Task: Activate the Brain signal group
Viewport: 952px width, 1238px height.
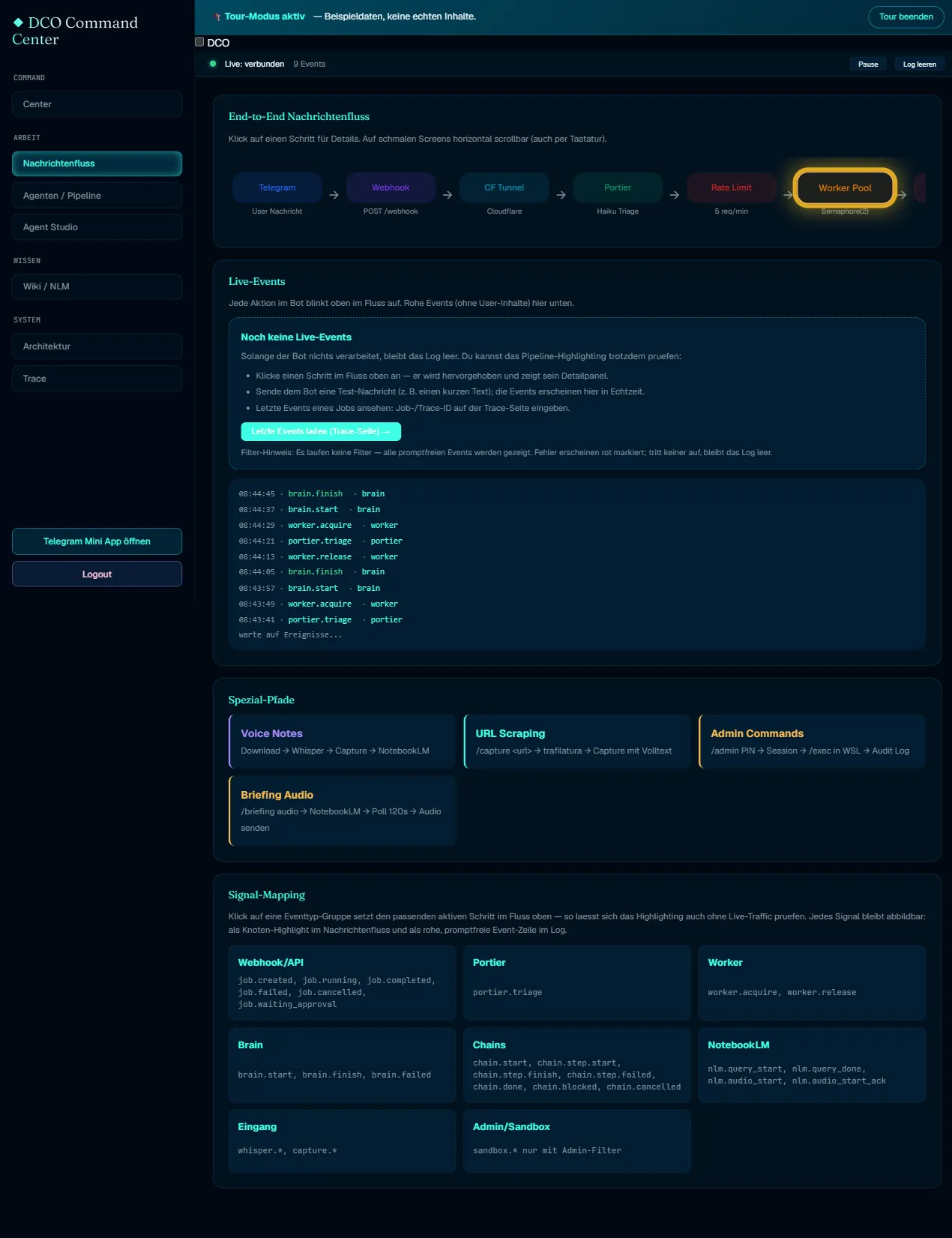Action: tap(342, 1065)
